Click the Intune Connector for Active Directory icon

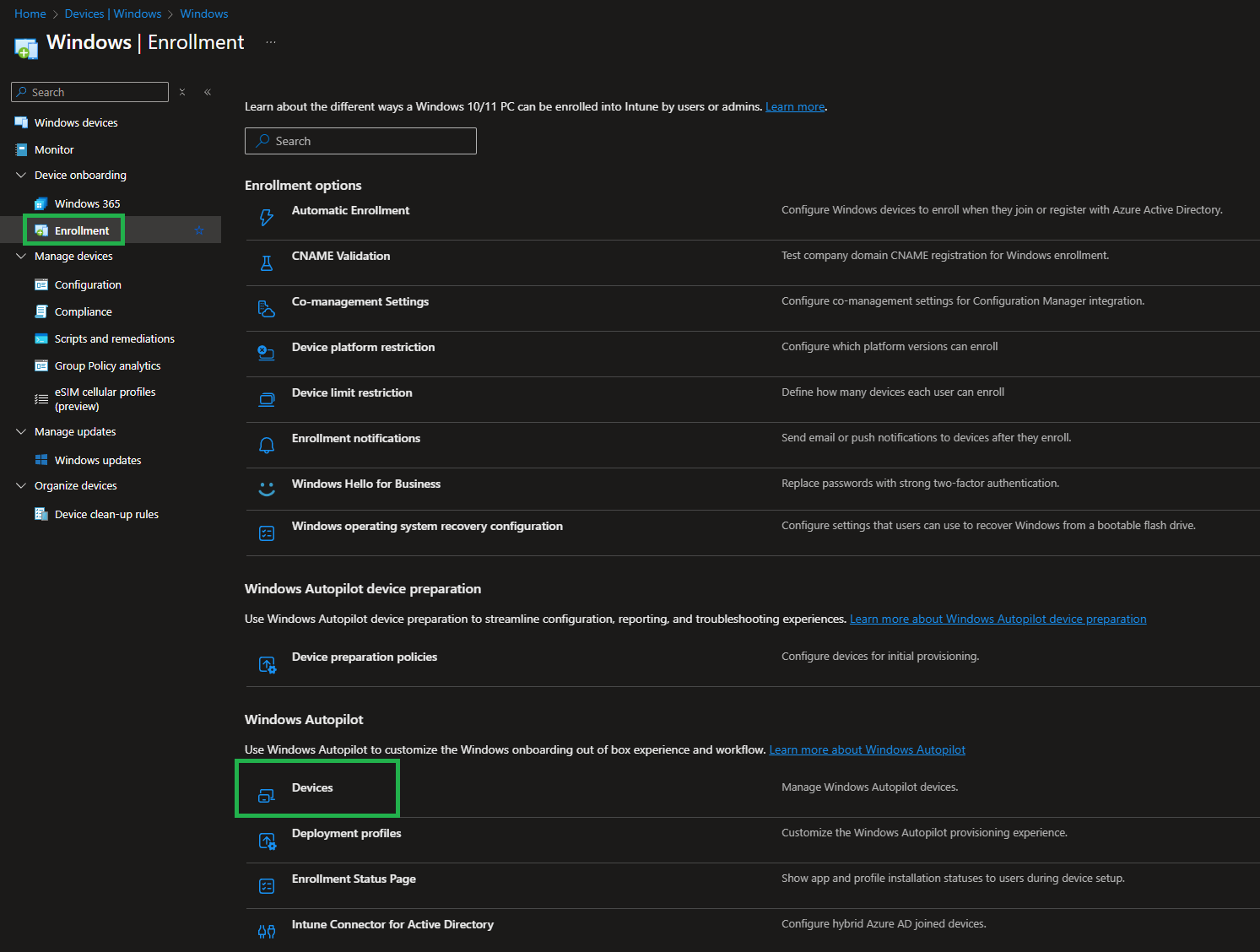(267, 932)
